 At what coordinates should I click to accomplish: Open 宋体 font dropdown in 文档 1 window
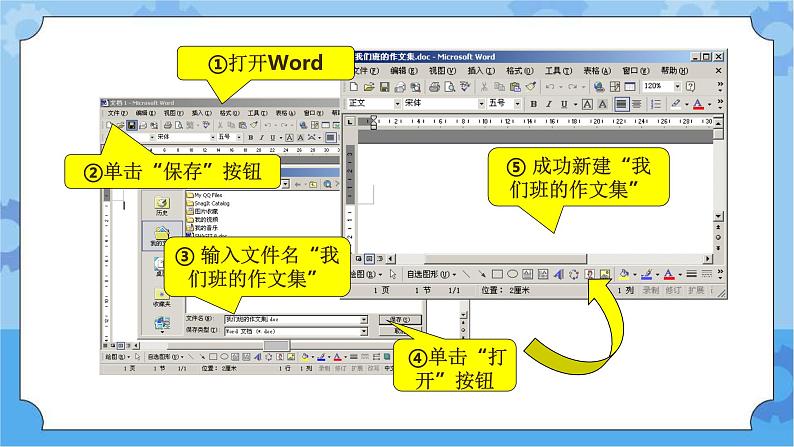tap(213, 137)
